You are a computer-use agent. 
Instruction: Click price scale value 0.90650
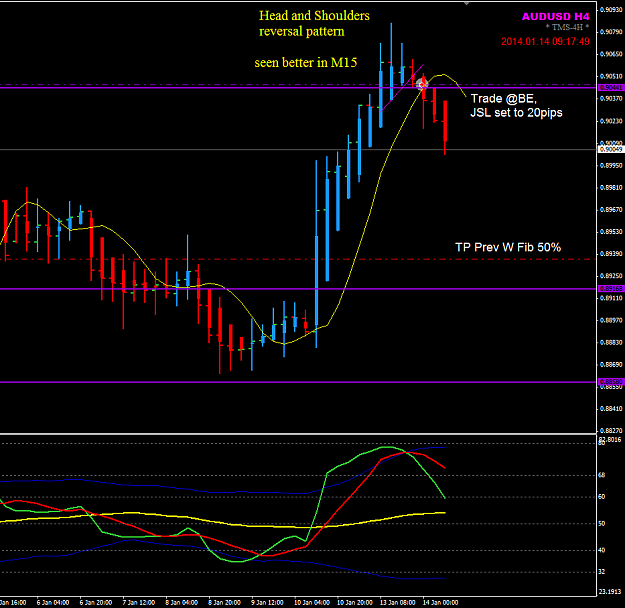[x=611, y=54]
